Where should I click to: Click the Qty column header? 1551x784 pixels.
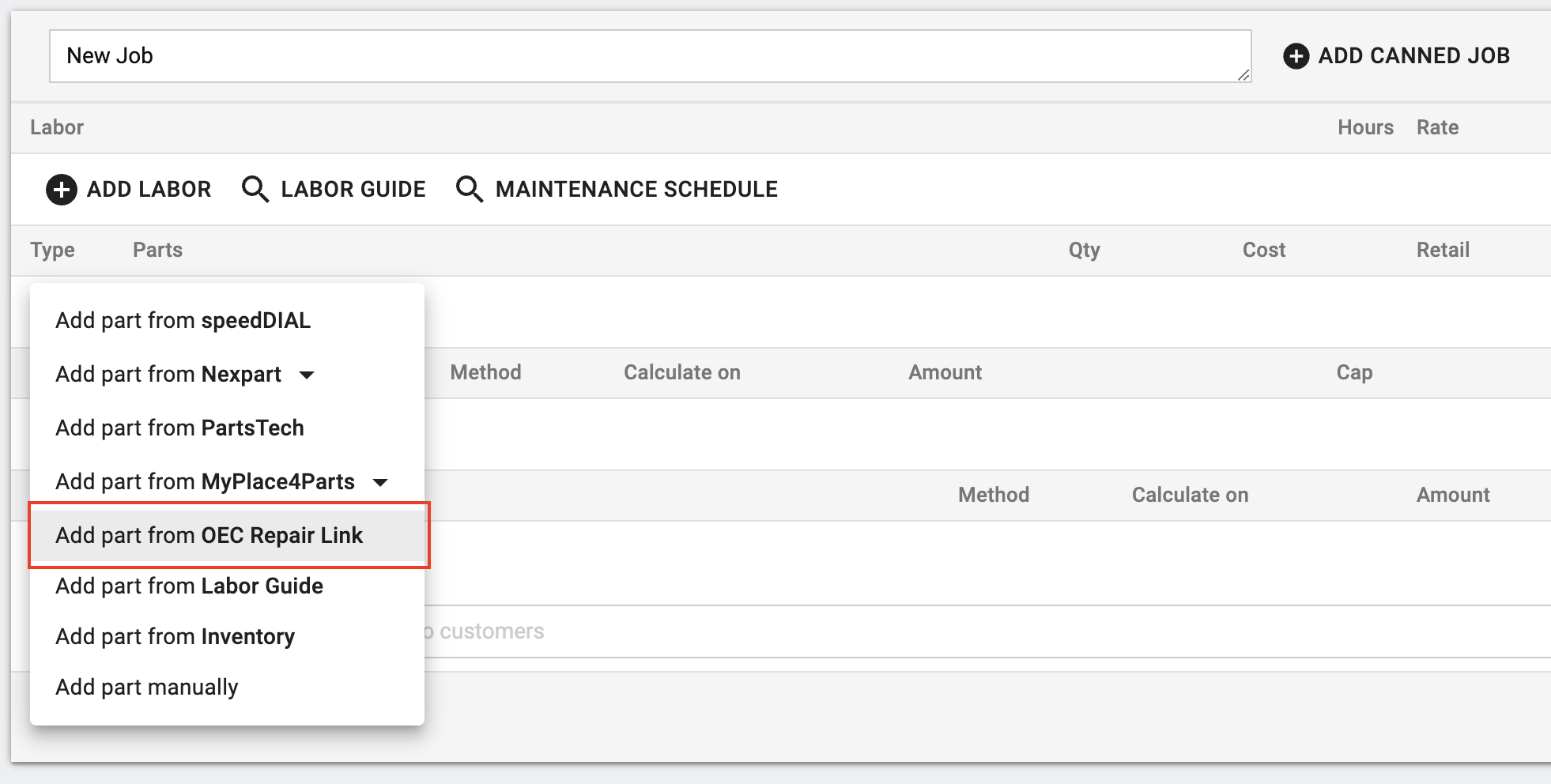pyautogui.click(x=1084, y=251)
